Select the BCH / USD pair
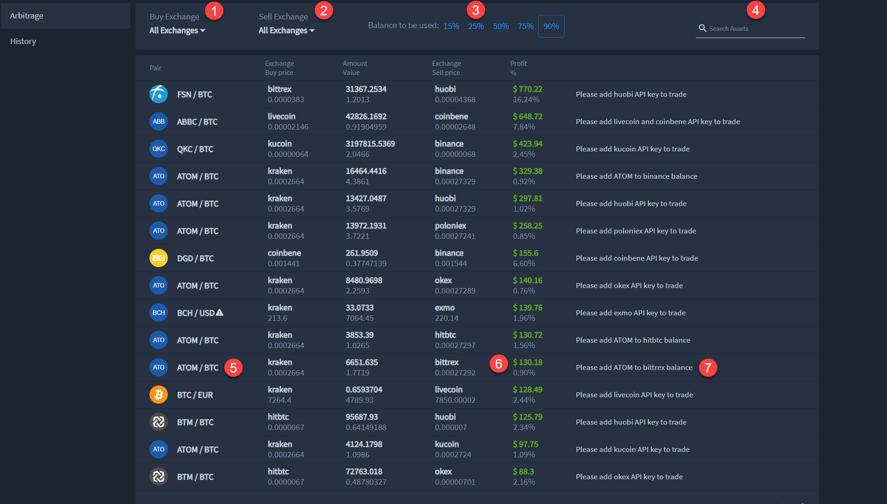The image size is (887, 504). tap(196, 313)
